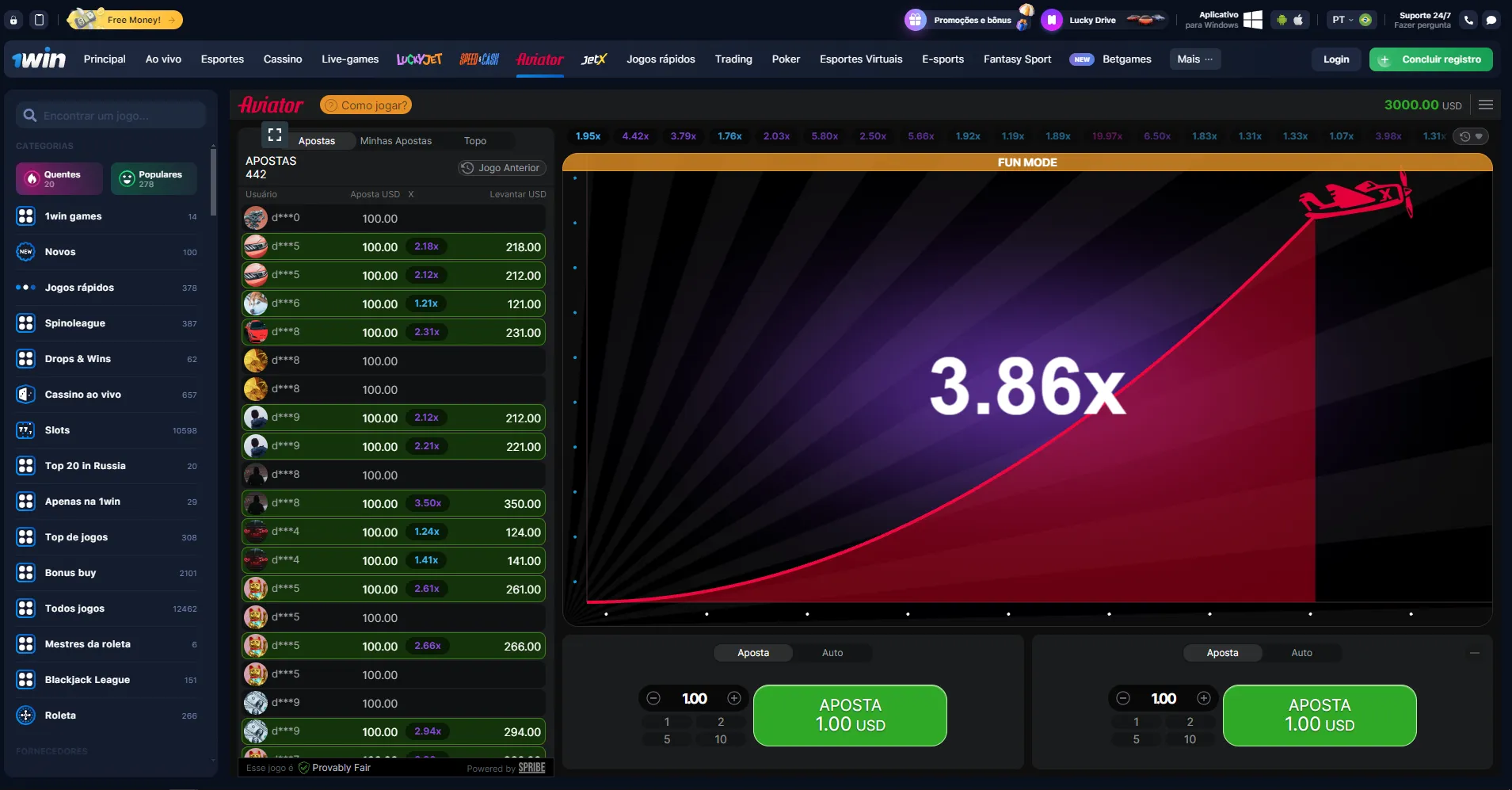Increase right bet amount with plus
The image size is (1512, 790).
1204,698
